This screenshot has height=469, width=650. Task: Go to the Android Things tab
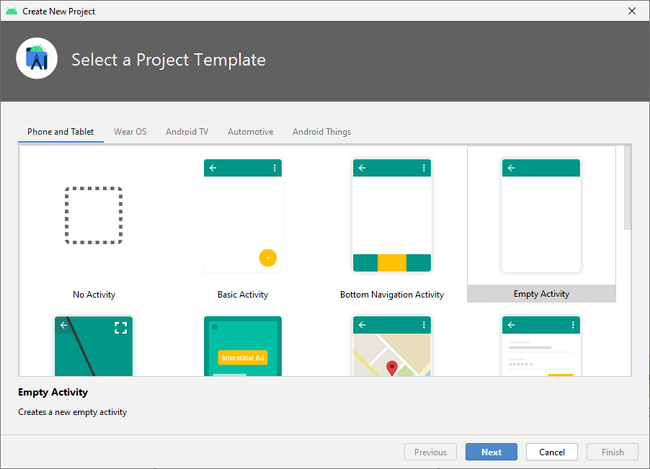(x=321, y=132)
